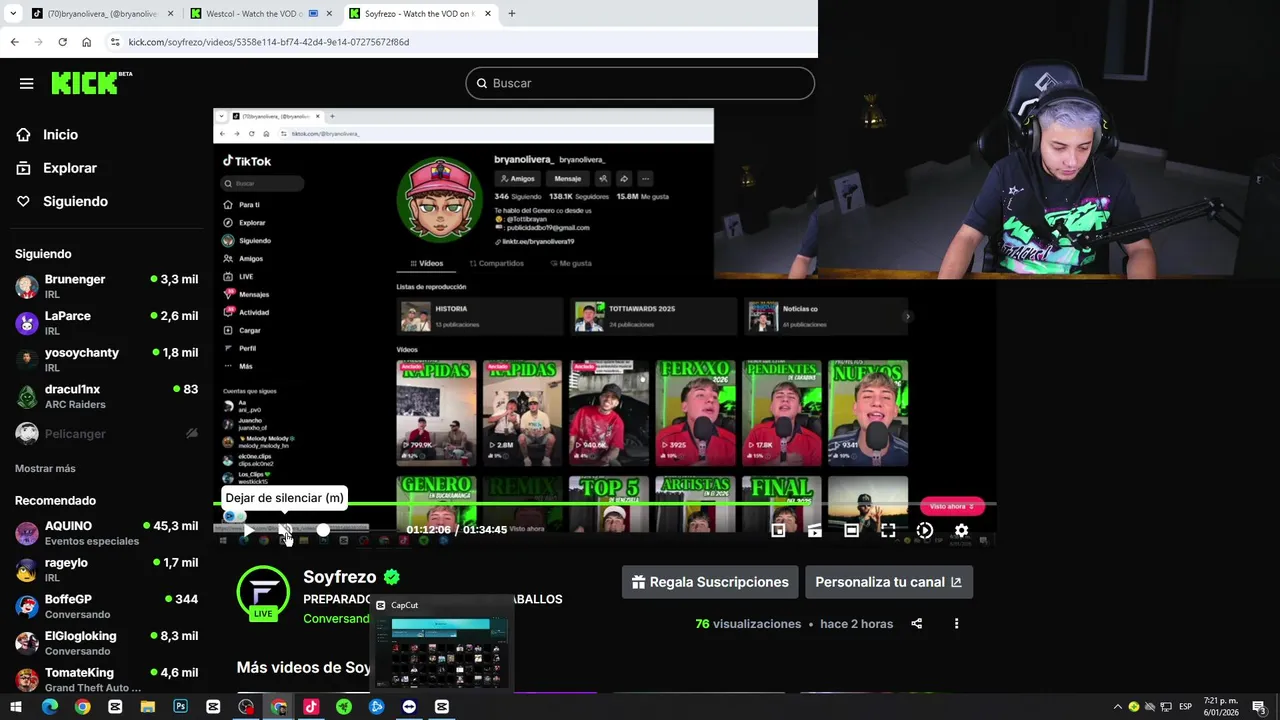Play the VOD with the play button
This screenshot has width=1280, height=720.
coord(249,531)
